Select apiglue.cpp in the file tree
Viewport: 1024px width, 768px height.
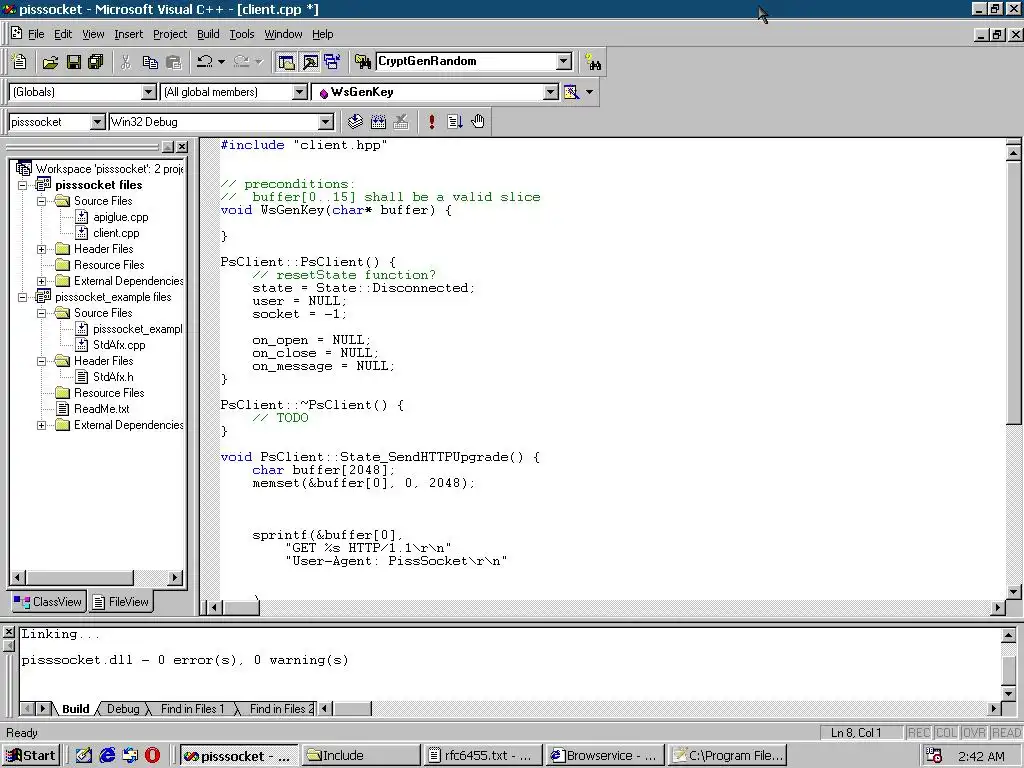tap(120, 217)
